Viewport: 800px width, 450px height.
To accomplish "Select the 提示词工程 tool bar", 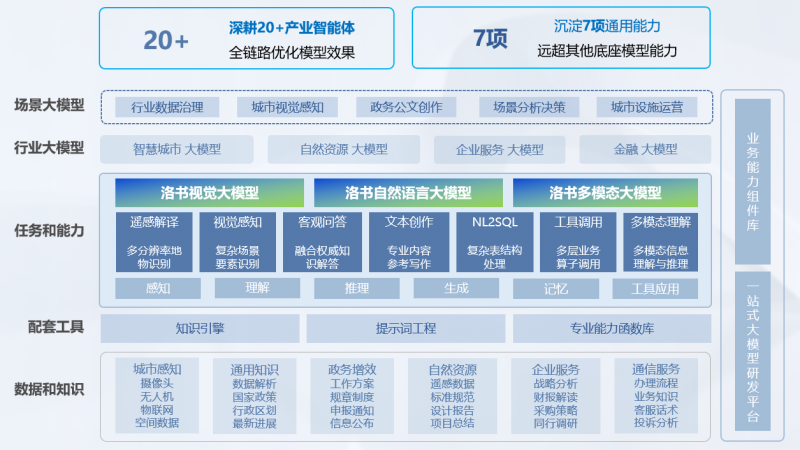I will (x=405, y=328).
